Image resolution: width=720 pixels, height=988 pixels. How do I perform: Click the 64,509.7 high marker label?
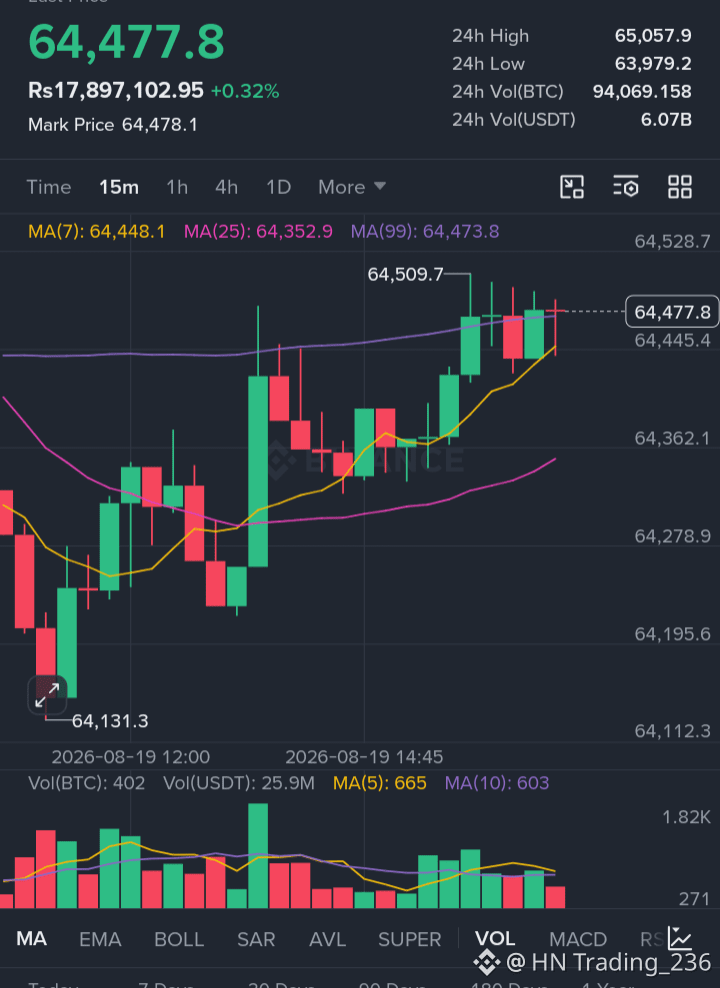(405, 274)
